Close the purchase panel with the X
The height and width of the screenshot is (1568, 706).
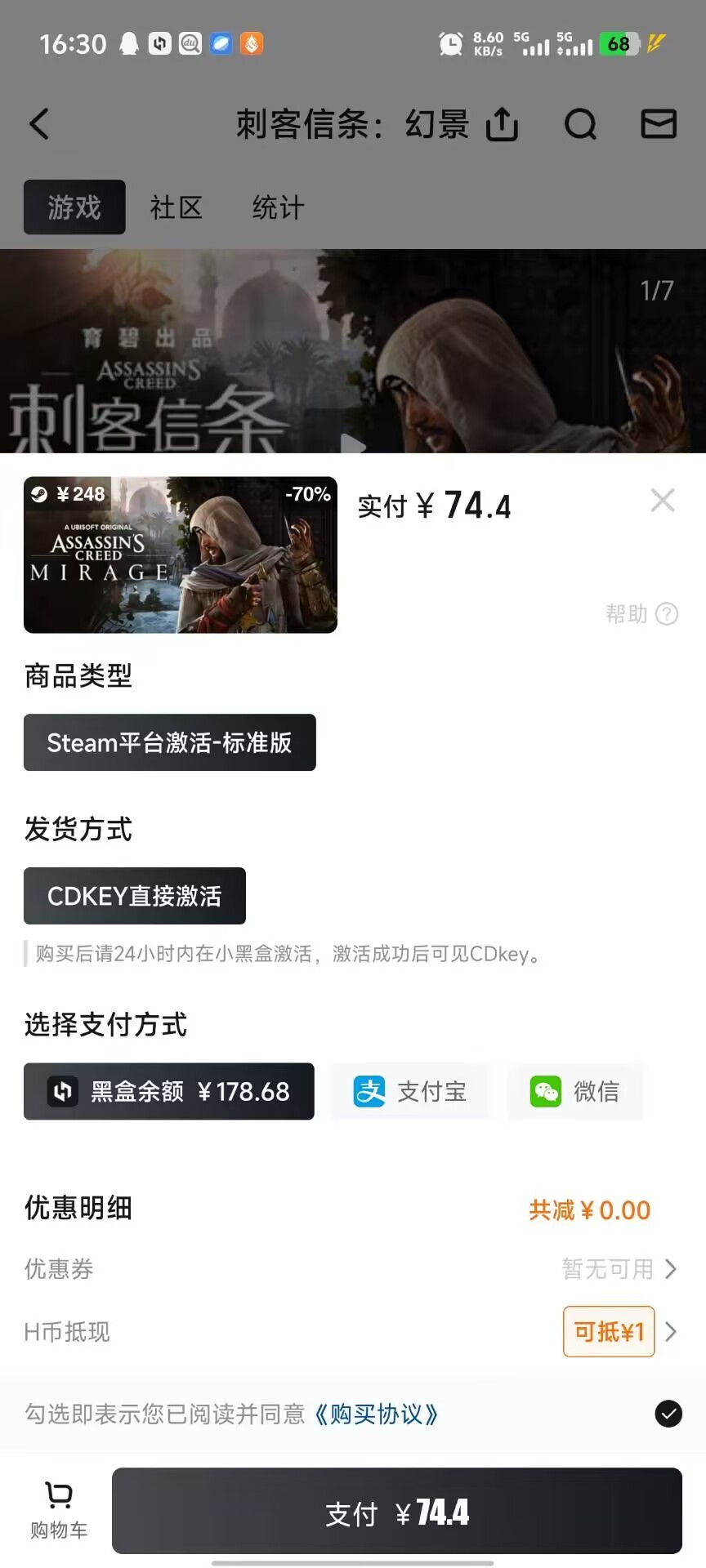click(663, 500)
